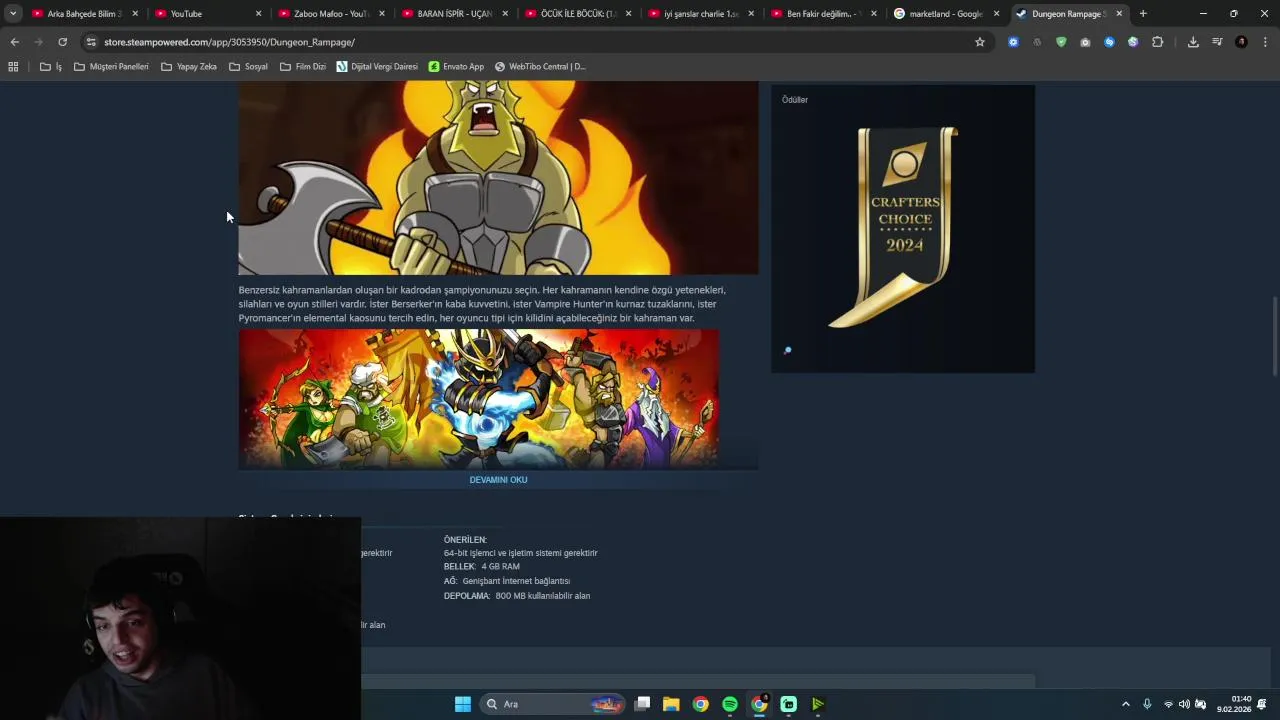The width and height of the screenshot is (1280, 720).
Task: Open File Explorer from the taskbar
Action: pyautogui.click(x=671, y=704)
